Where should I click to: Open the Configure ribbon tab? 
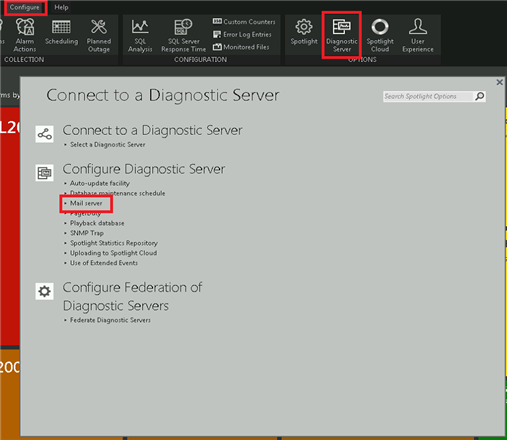click(x=24, y=7)
